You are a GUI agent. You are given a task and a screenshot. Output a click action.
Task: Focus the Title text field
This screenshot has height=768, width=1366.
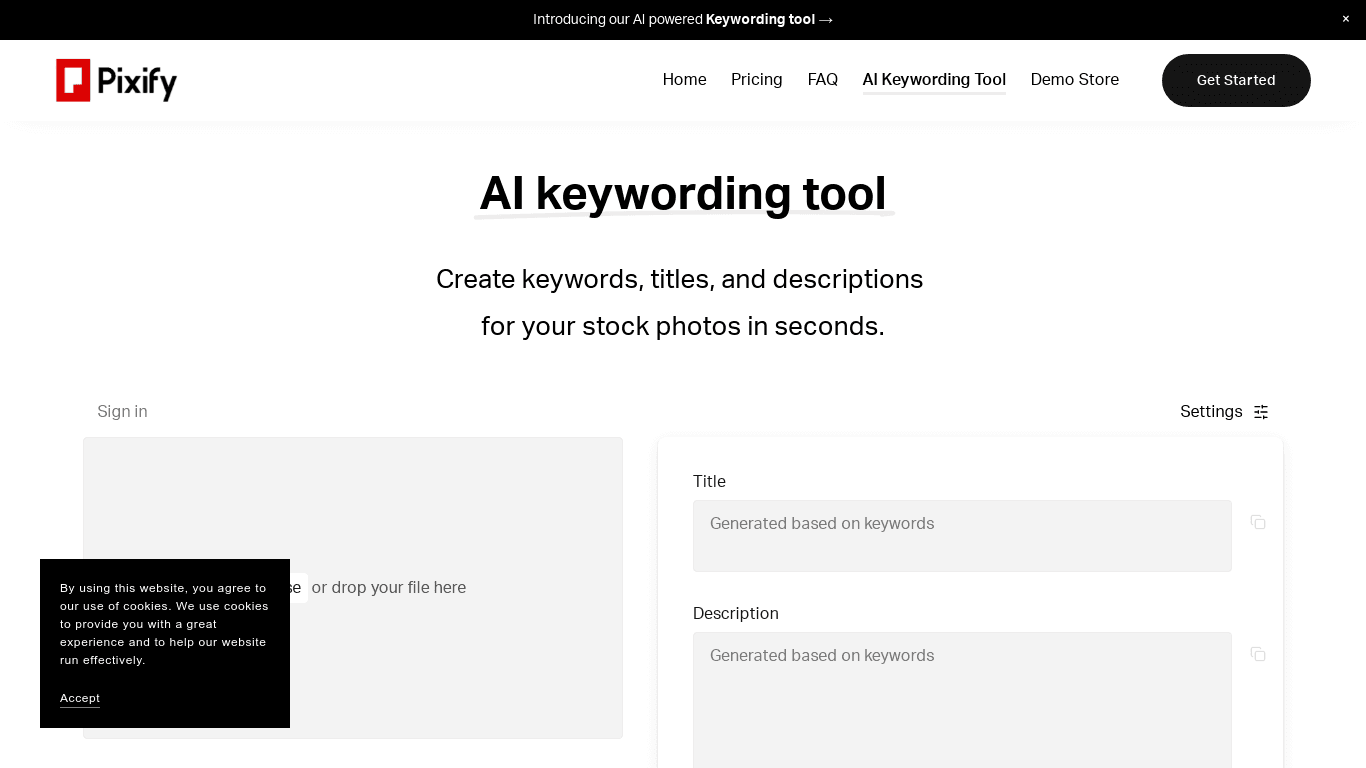961,536
